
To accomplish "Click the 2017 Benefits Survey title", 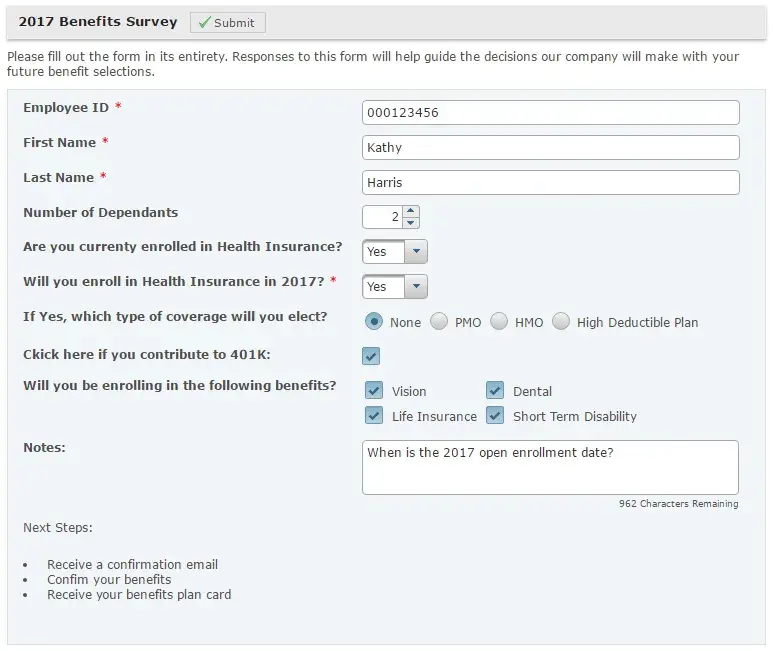I will tap(98, 22).
